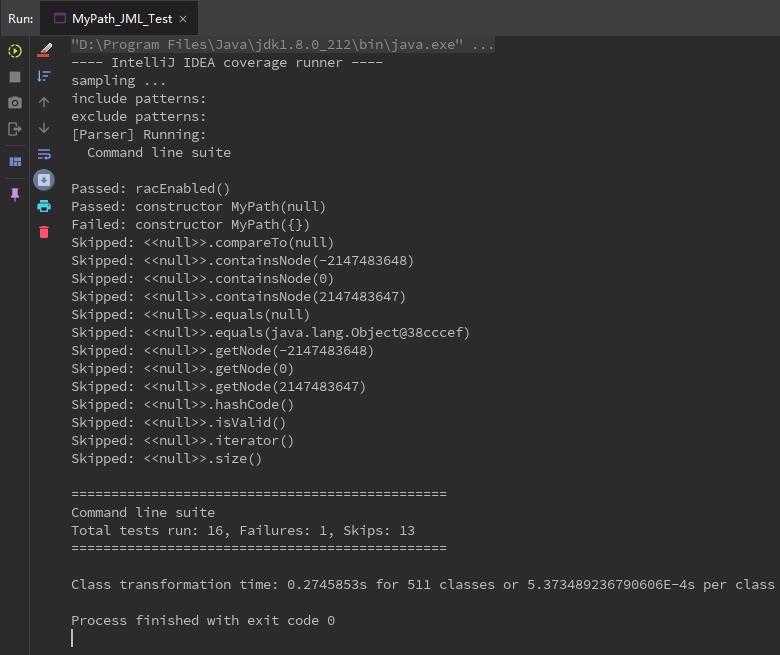Select the MyPath_JML_Test run tab

122,18
